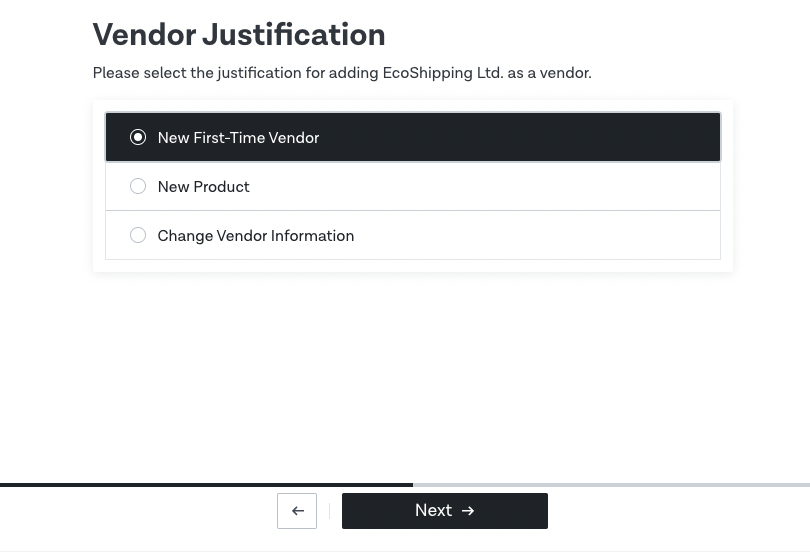Pick the Change Vendor Information radio button
810x552 pixels.
138,235
